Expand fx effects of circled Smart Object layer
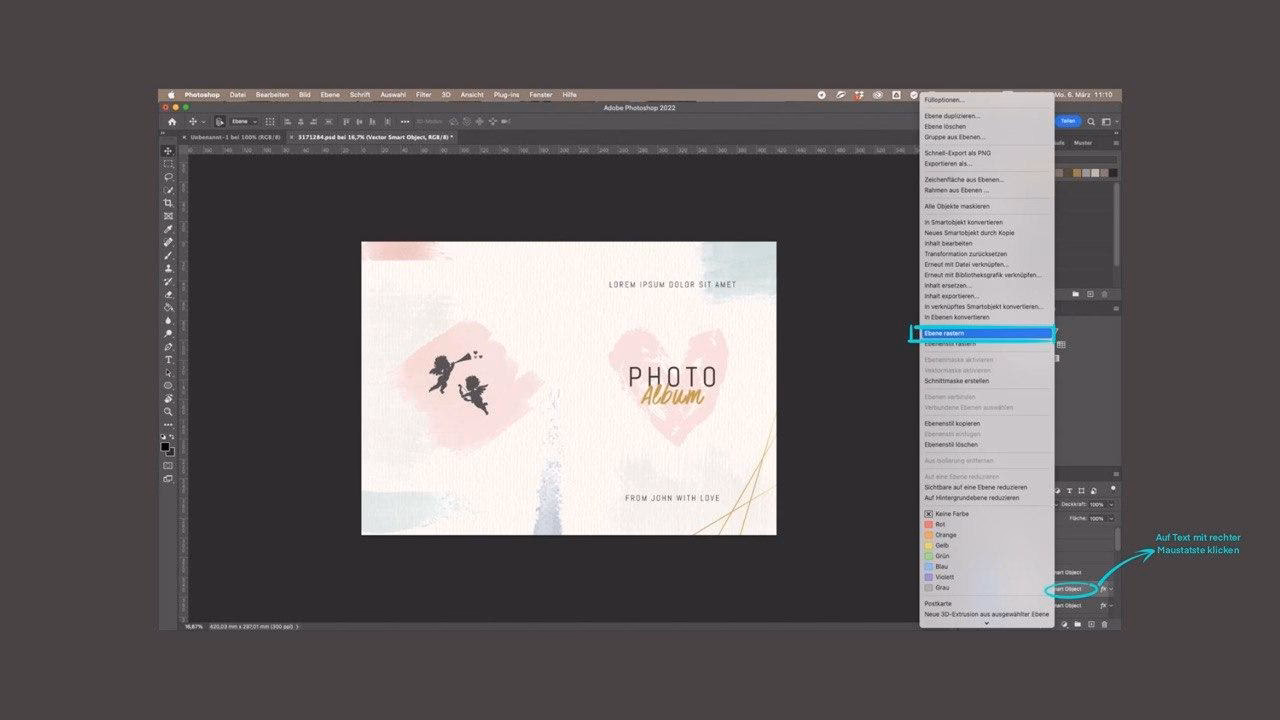Image resolution: width=1280 pixels, height=720 pixels. (1111, 589)
